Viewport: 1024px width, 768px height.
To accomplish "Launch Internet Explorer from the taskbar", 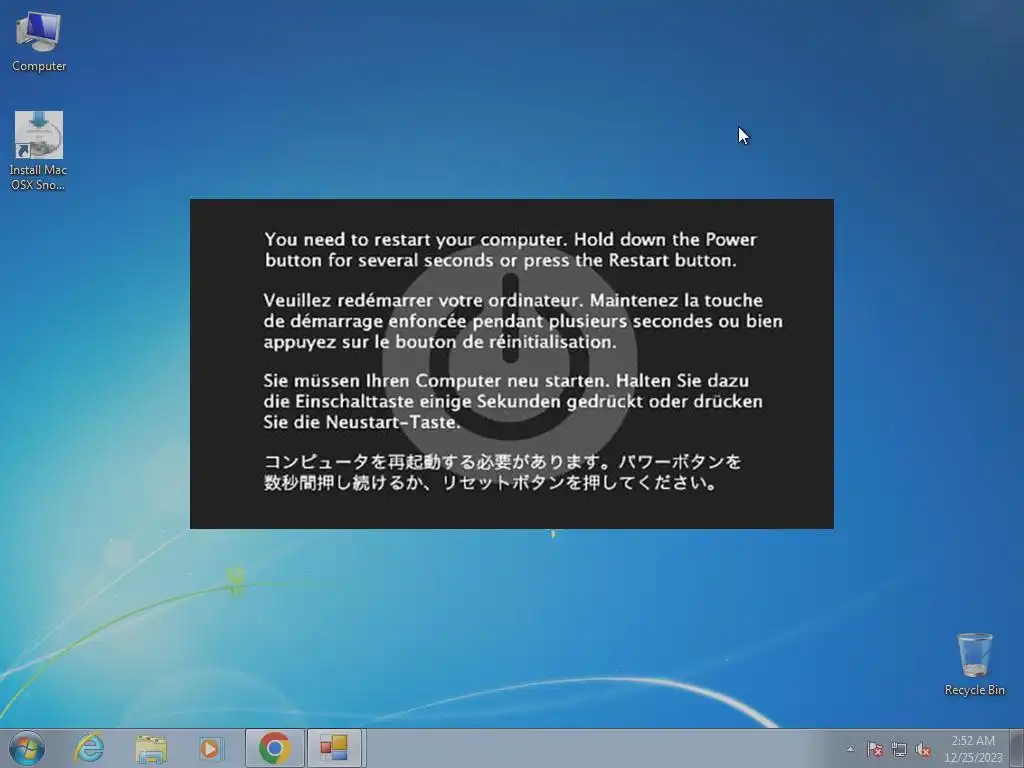I will tap(89, 748).
